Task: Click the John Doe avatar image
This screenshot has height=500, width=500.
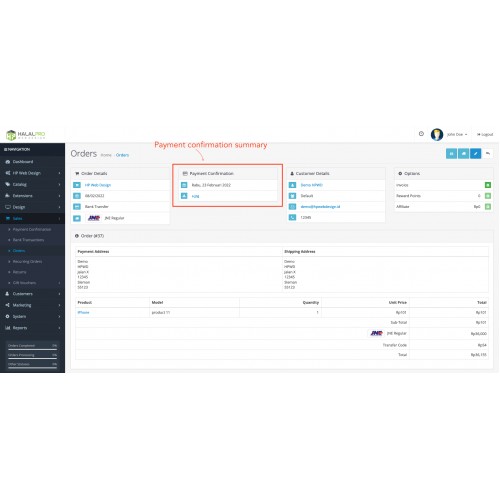Action: click(x=437, y=134)
